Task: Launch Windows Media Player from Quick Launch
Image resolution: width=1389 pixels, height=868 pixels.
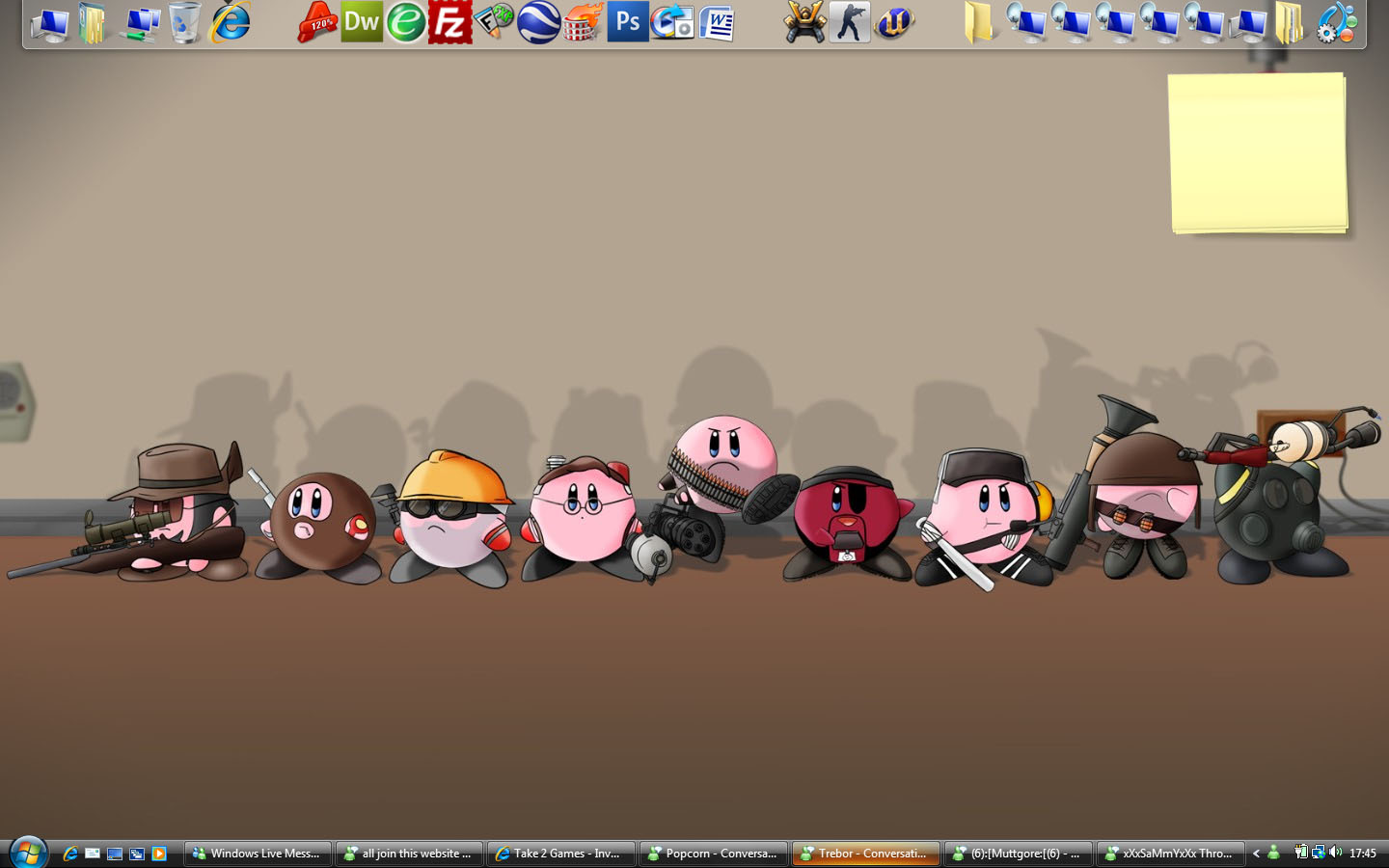Action: (159, 854)
